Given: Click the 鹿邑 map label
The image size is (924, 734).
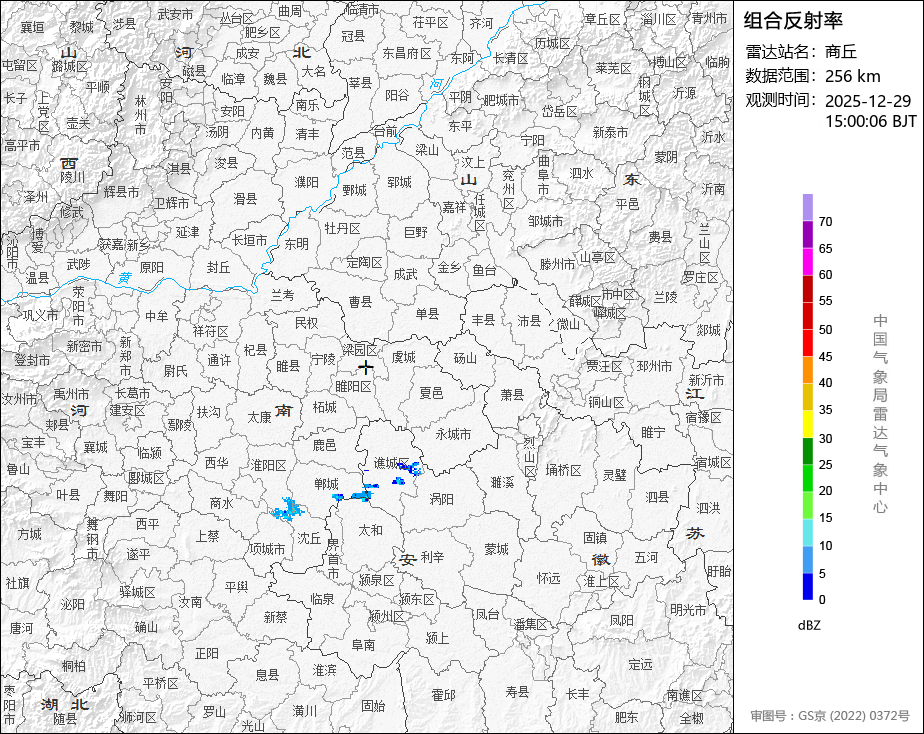Looking at the screenshot, I should click(324, 445).
